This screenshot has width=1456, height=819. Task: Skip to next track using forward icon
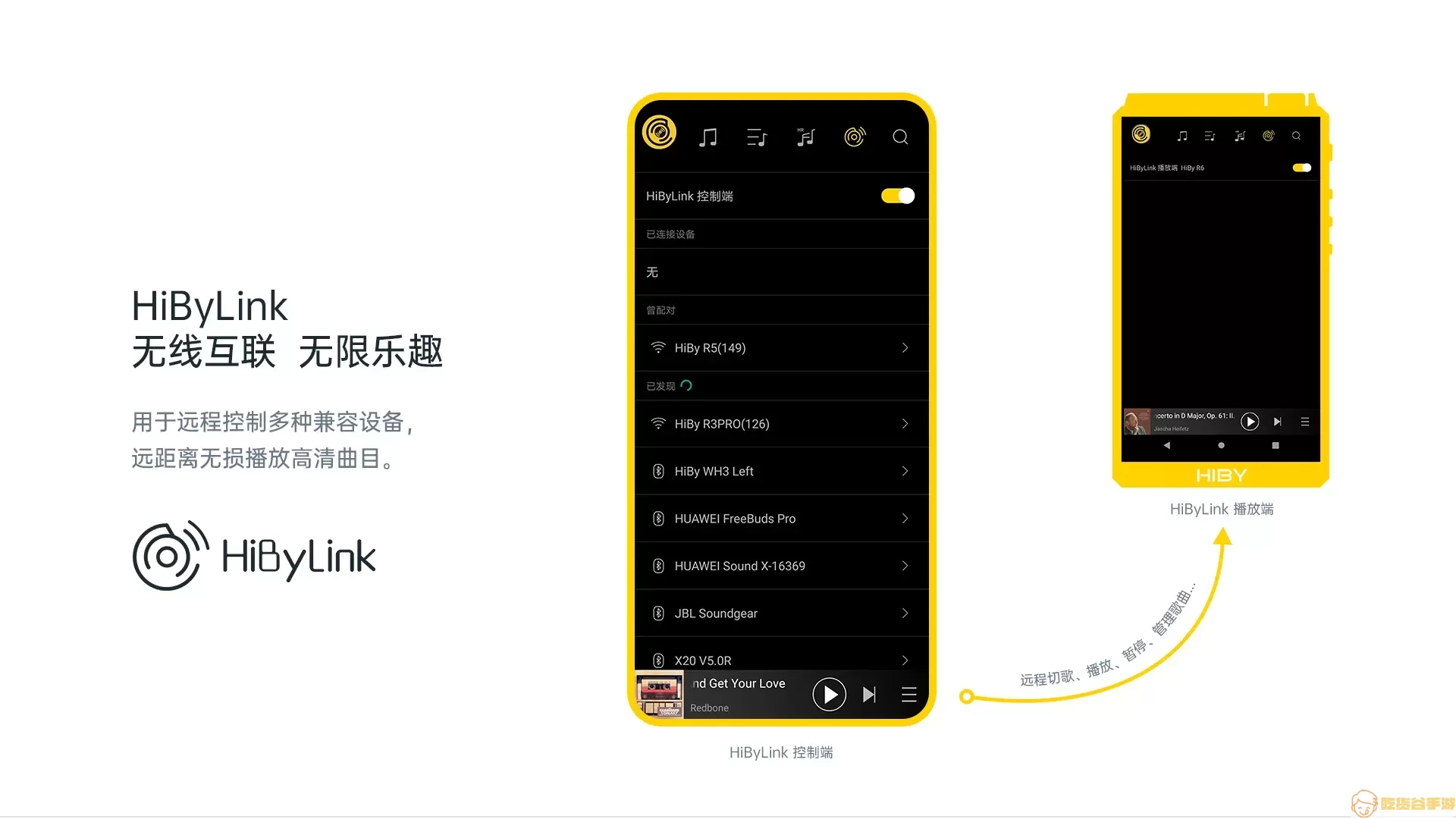coord(870,693)
